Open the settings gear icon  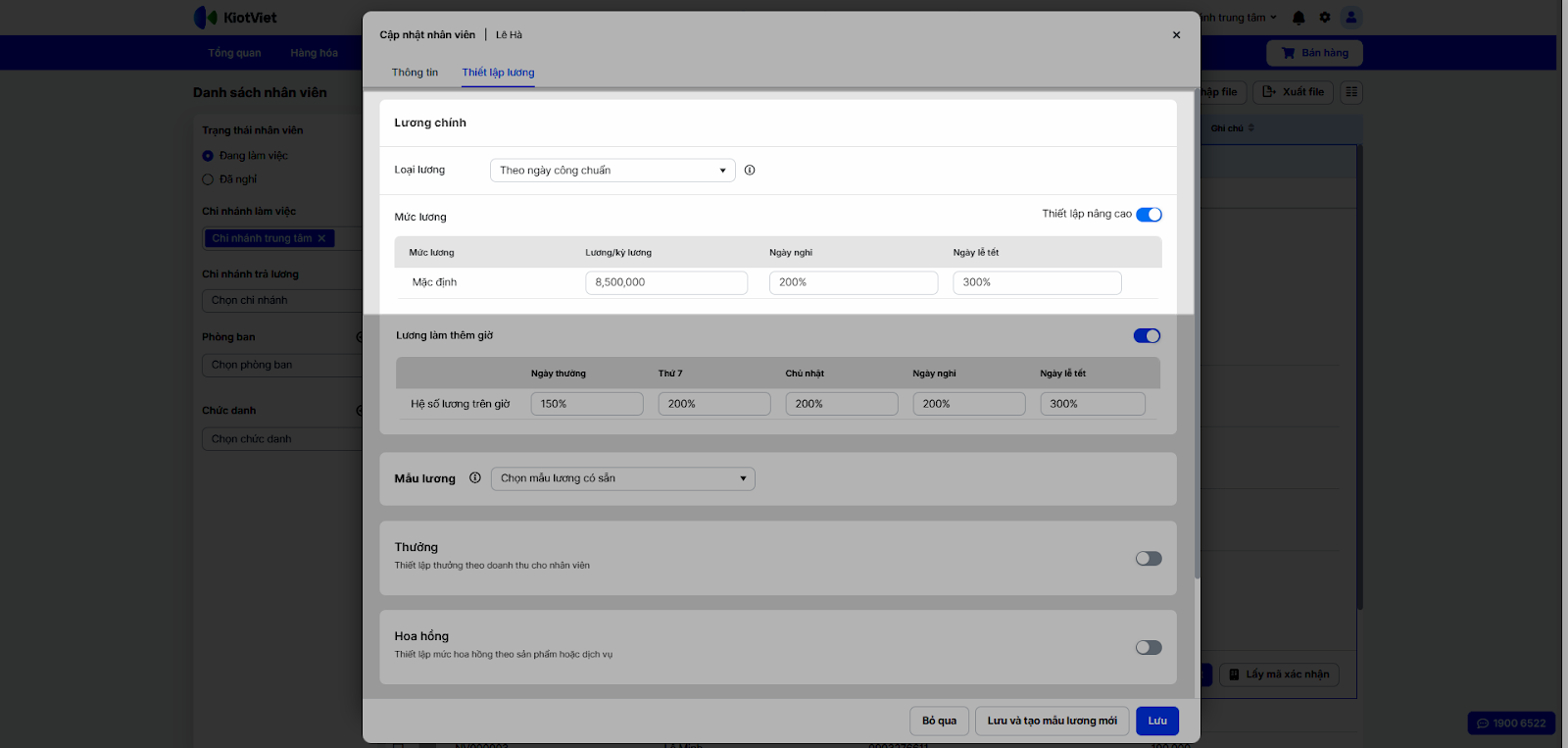1325,18
